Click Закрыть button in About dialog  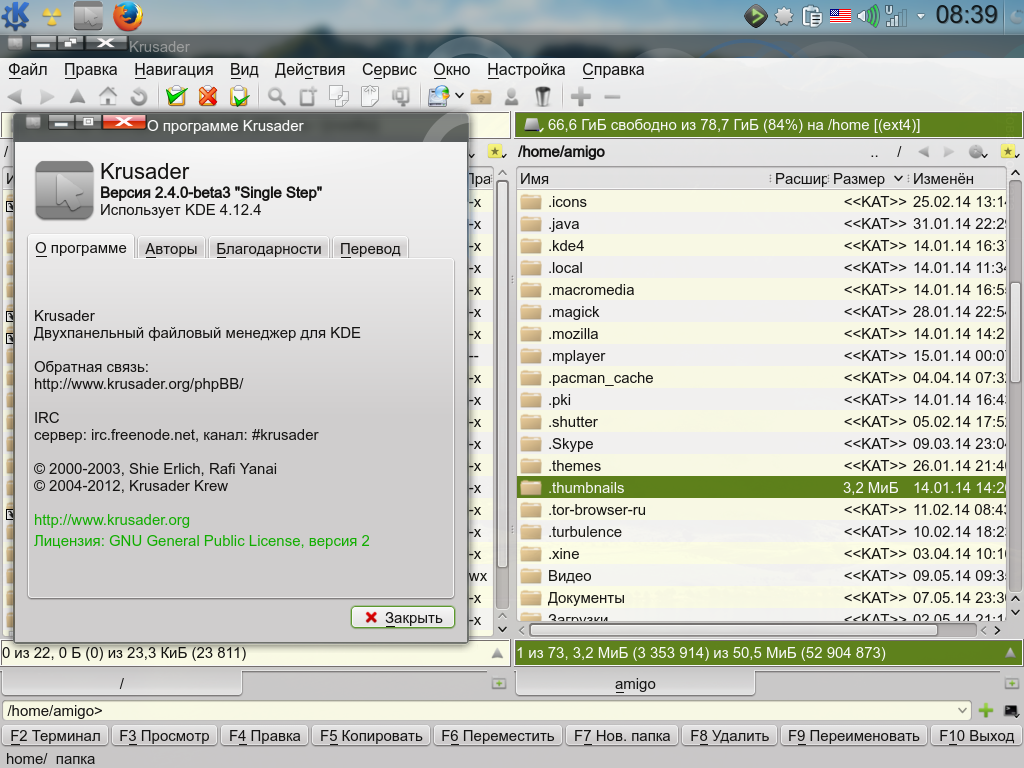point(403,617)
